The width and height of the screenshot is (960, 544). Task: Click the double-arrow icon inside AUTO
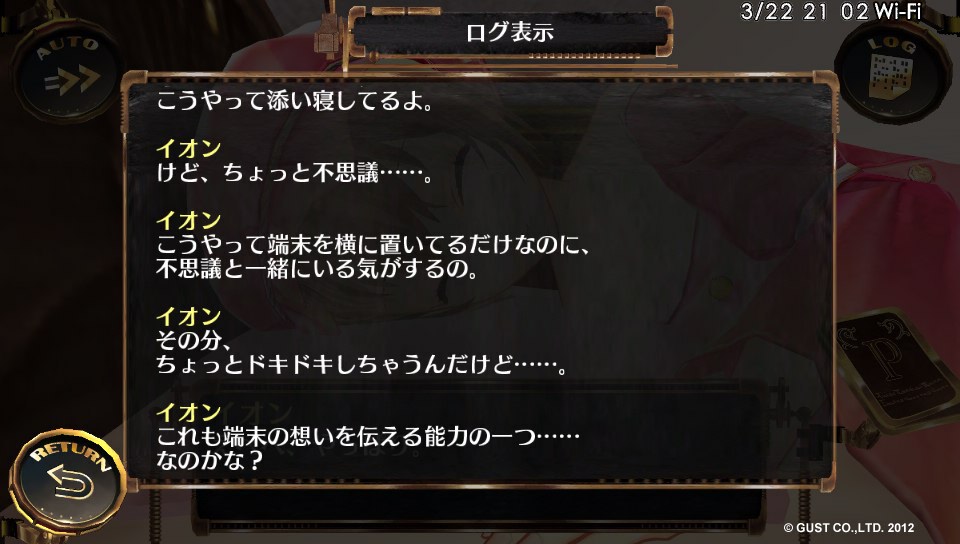tap(72, 80)
